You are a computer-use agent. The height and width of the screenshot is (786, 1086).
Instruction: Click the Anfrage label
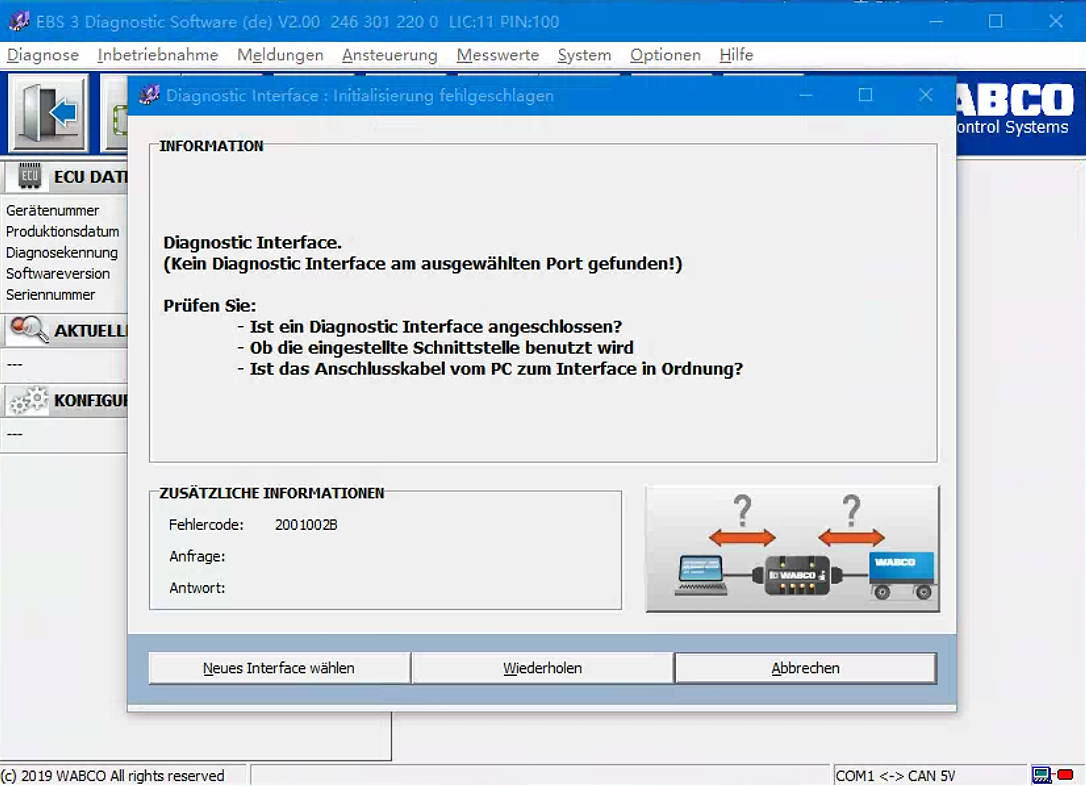click(x=197, y=556)
